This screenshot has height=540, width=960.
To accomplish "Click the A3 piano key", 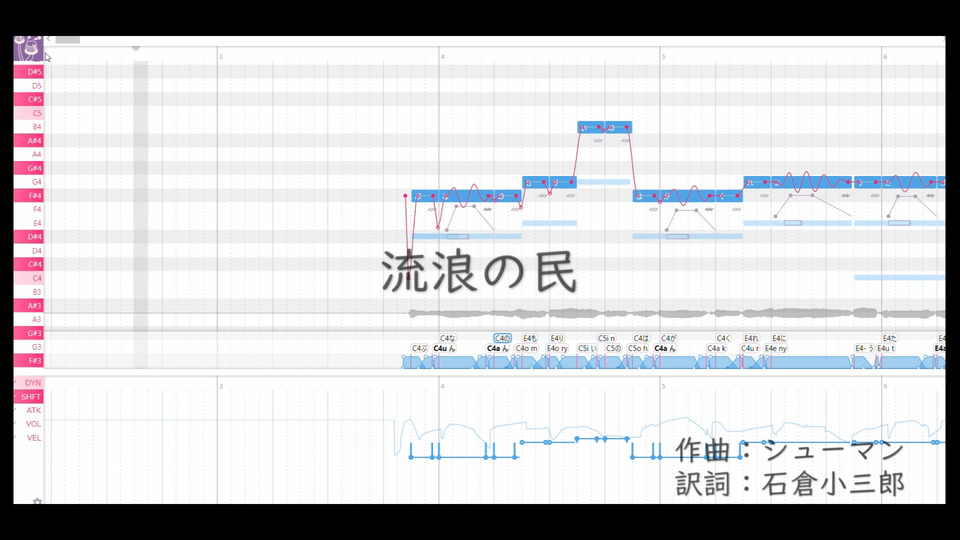I will tap(29, 319).
